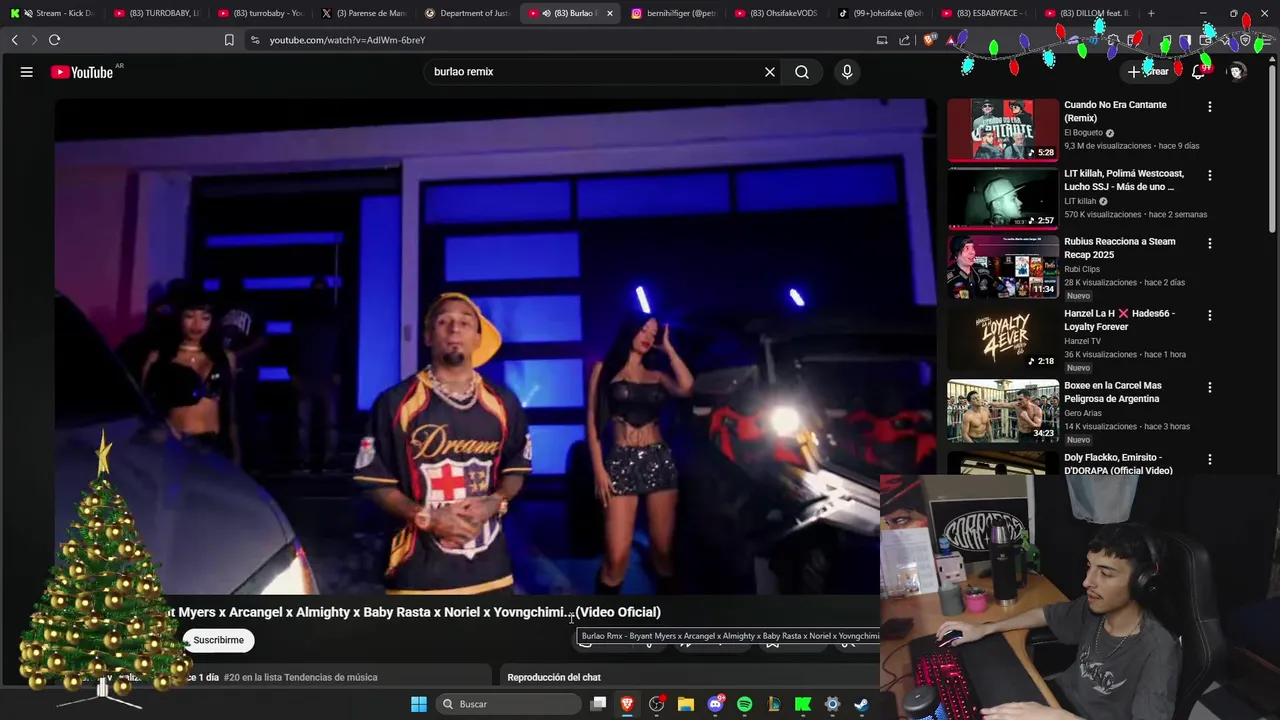Open the account avatar menu

1237,72
